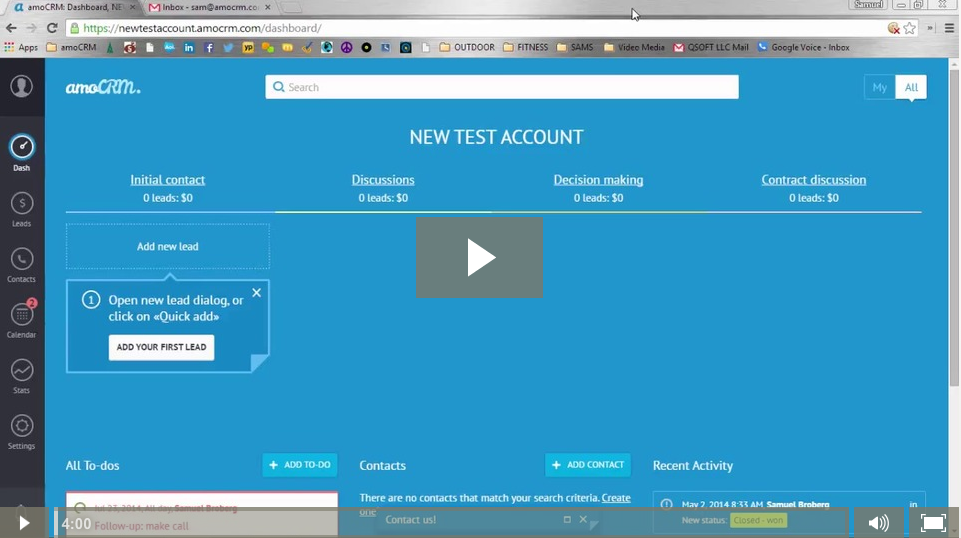This screenshot has height=538, width=961.
Task: Bookmark this page with the star icon
Action: pyautogui.click(x=910, y=28)
